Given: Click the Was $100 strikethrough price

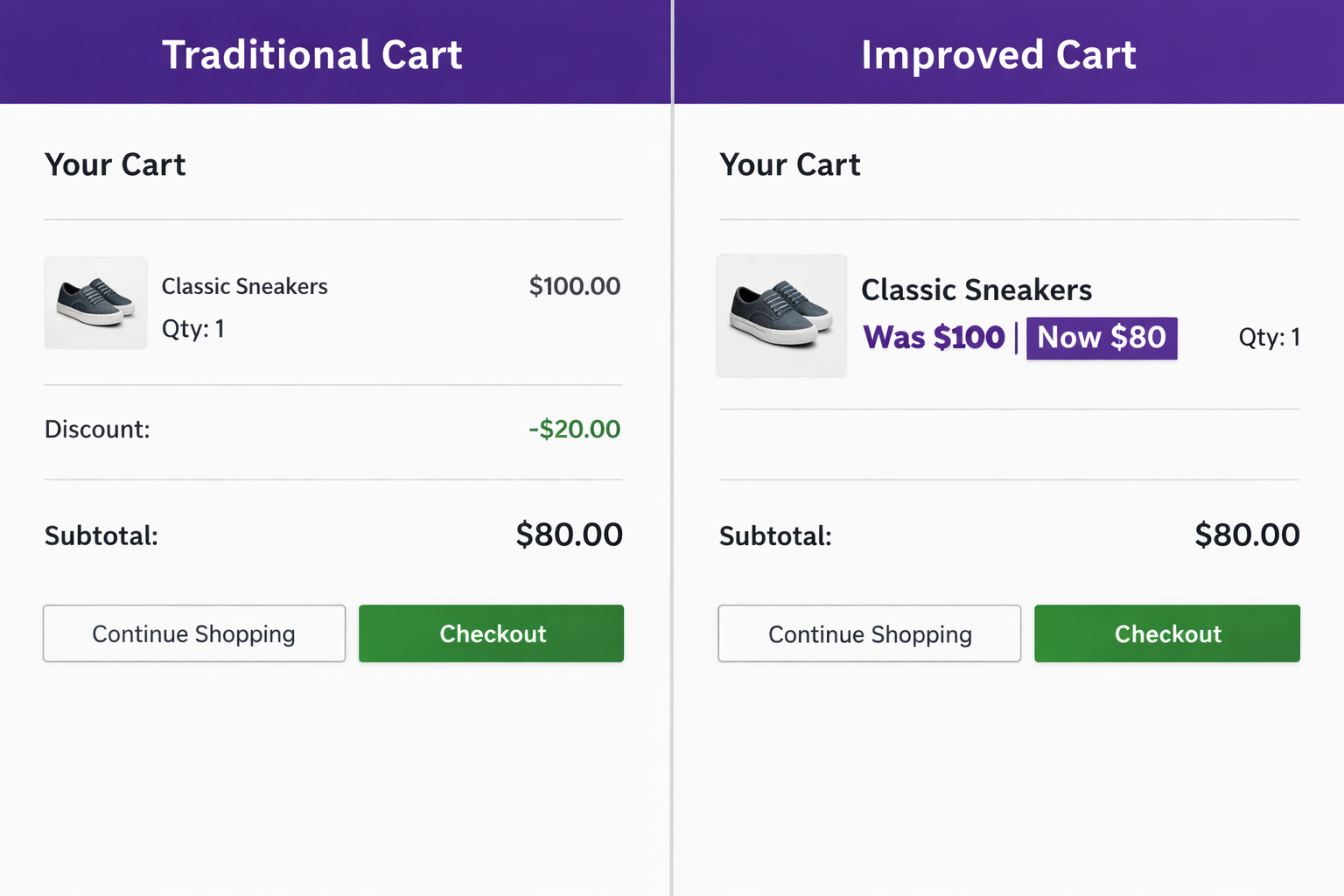Looking at the screenshot, I should (933, 337).
